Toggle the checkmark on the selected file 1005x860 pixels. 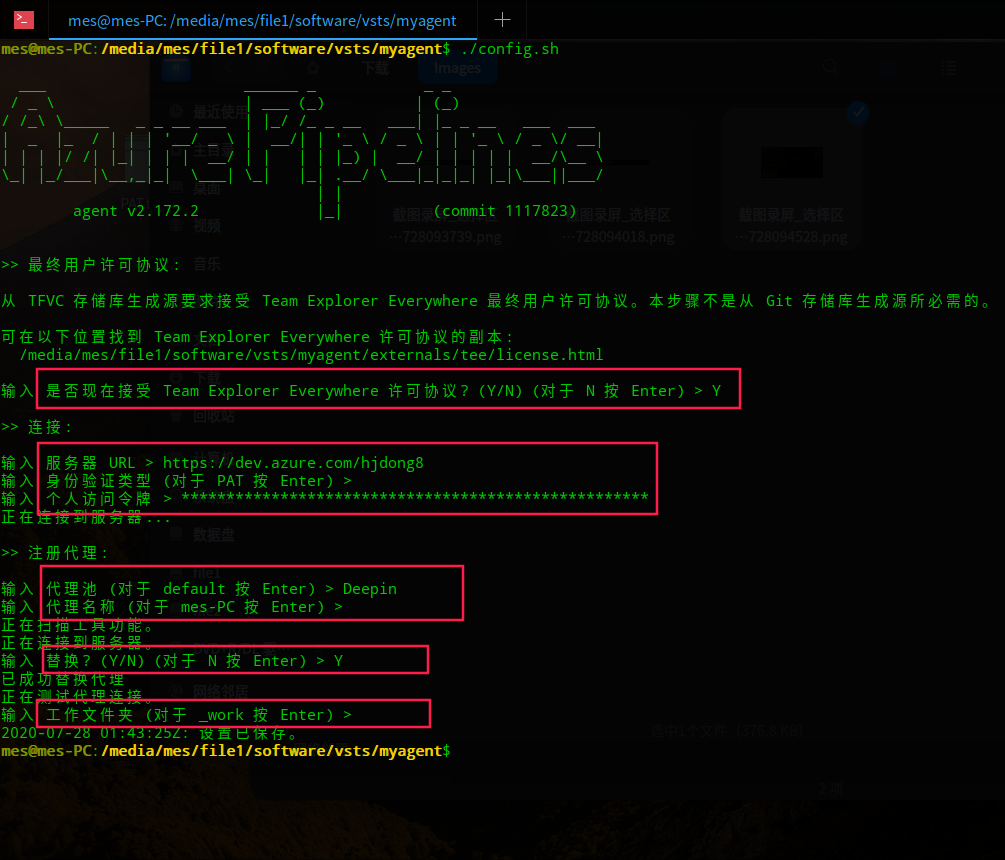pos(858,113)
